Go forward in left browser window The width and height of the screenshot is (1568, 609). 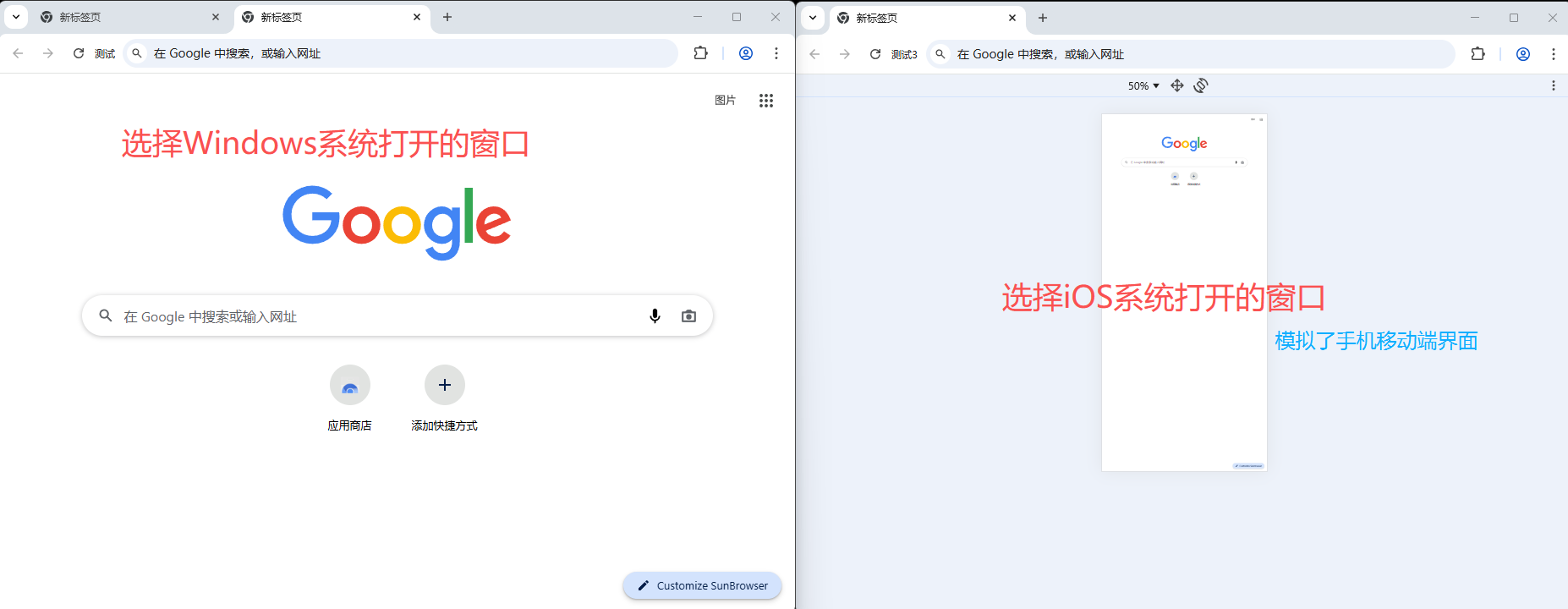point(48,53)
